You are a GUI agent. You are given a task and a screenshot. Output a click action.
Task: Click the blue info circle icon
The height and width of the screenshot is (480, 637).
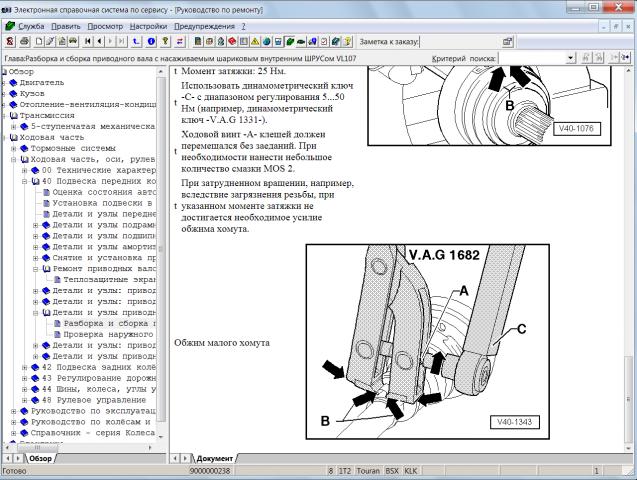tap(152, 41)
